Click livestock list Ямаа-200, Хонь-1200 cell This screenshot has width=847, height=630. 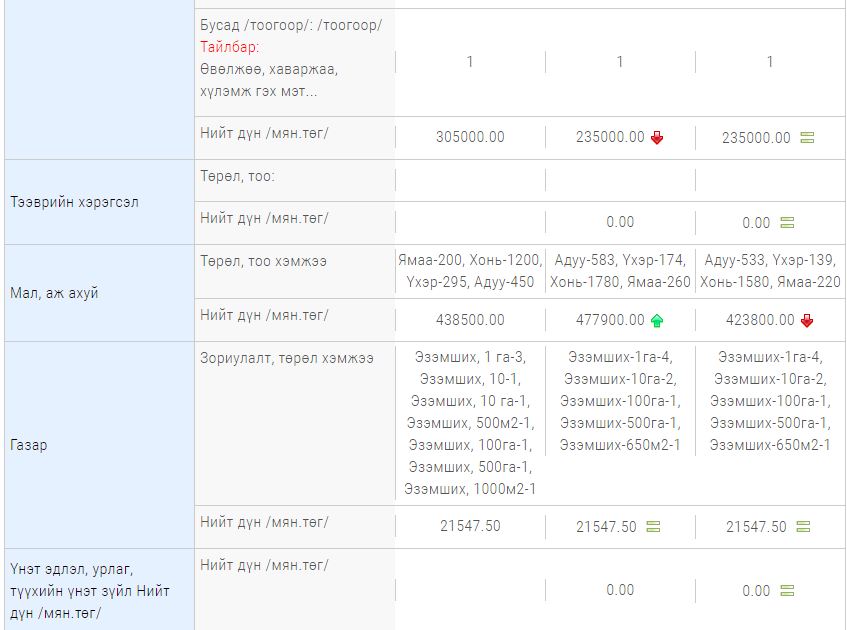(x=470, y=271)
